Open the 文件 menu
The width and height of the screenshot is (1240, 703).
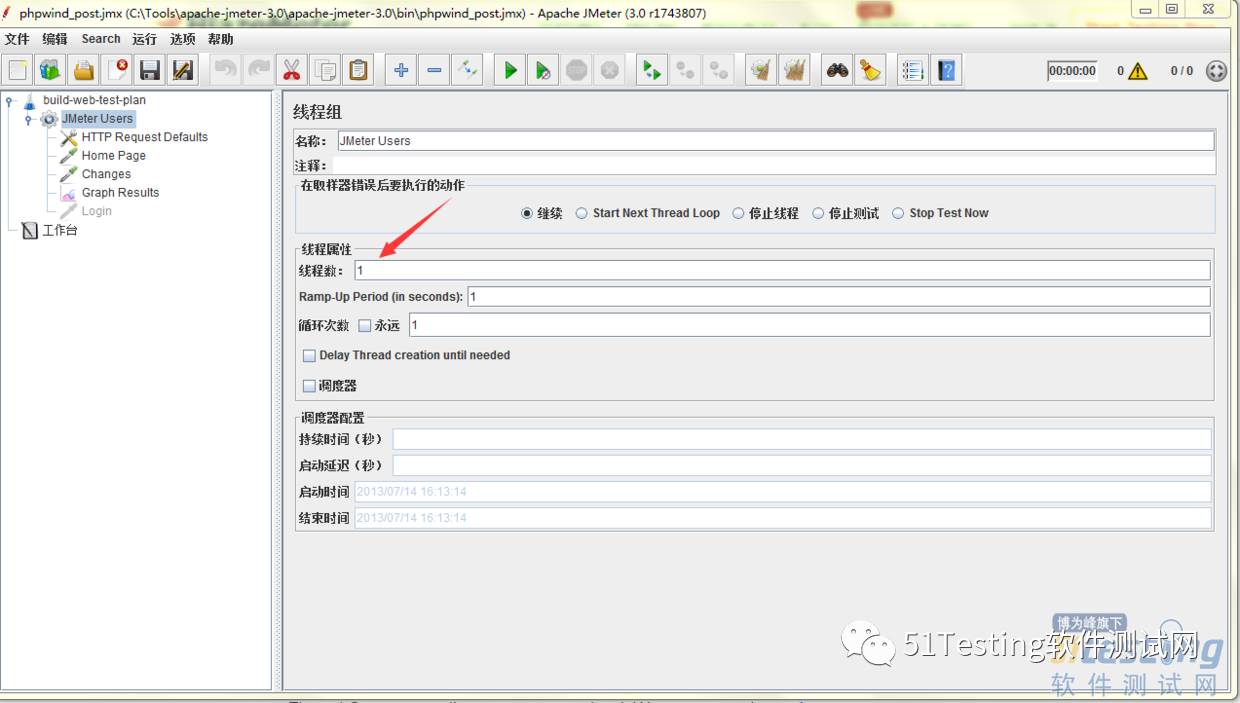point(17,39)
